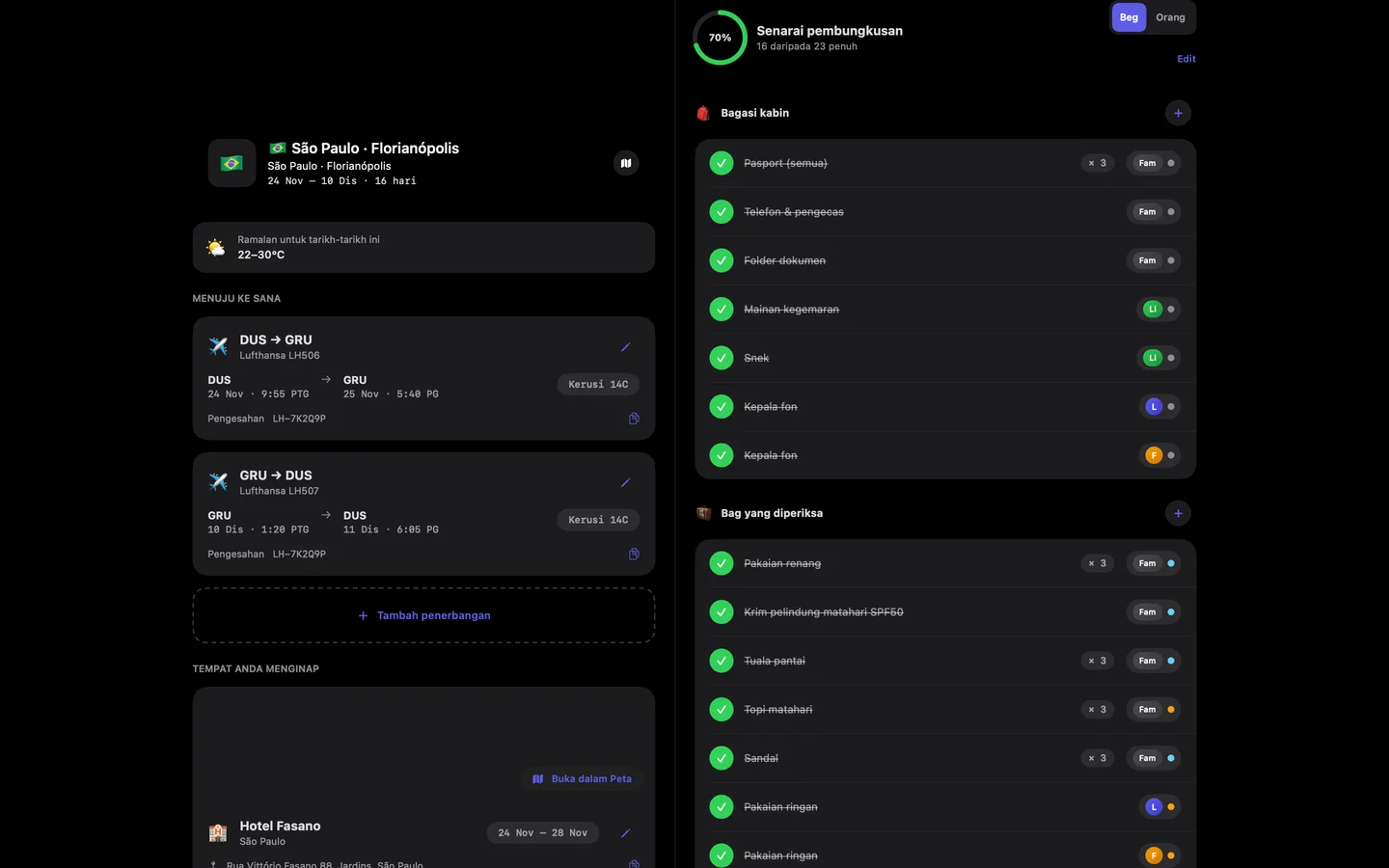Click Edit on the packing list
Screen dimensions: 1389x868
click(1186, 59)
